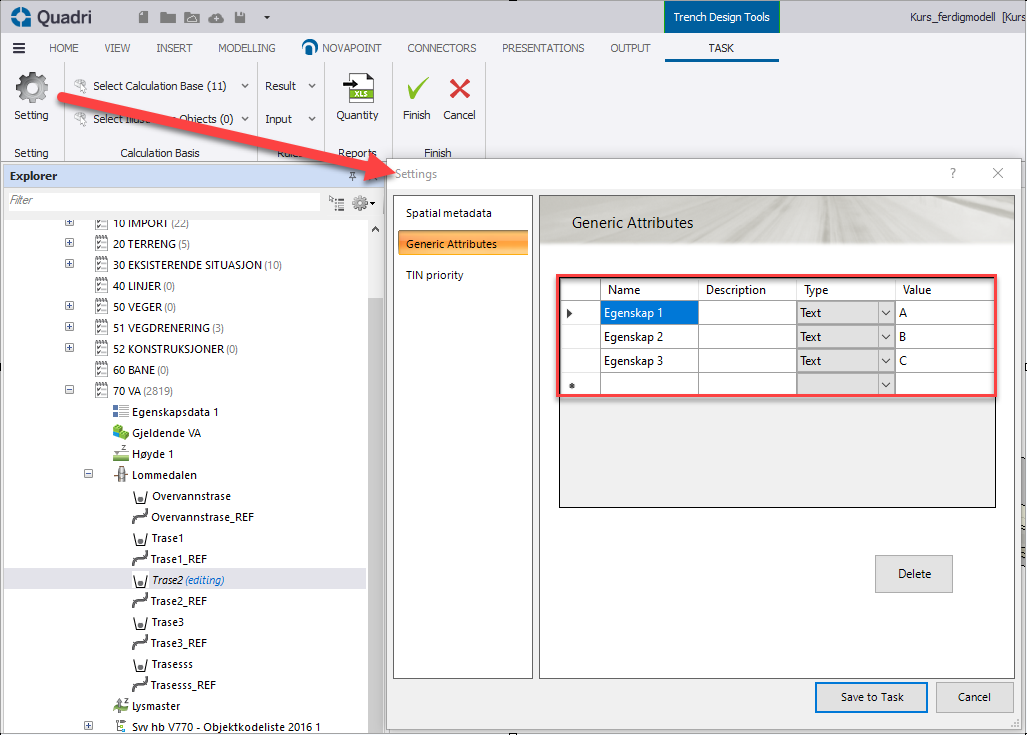
Task: Switch to the MODELLING ribbon tab
Action: (246, 48)
